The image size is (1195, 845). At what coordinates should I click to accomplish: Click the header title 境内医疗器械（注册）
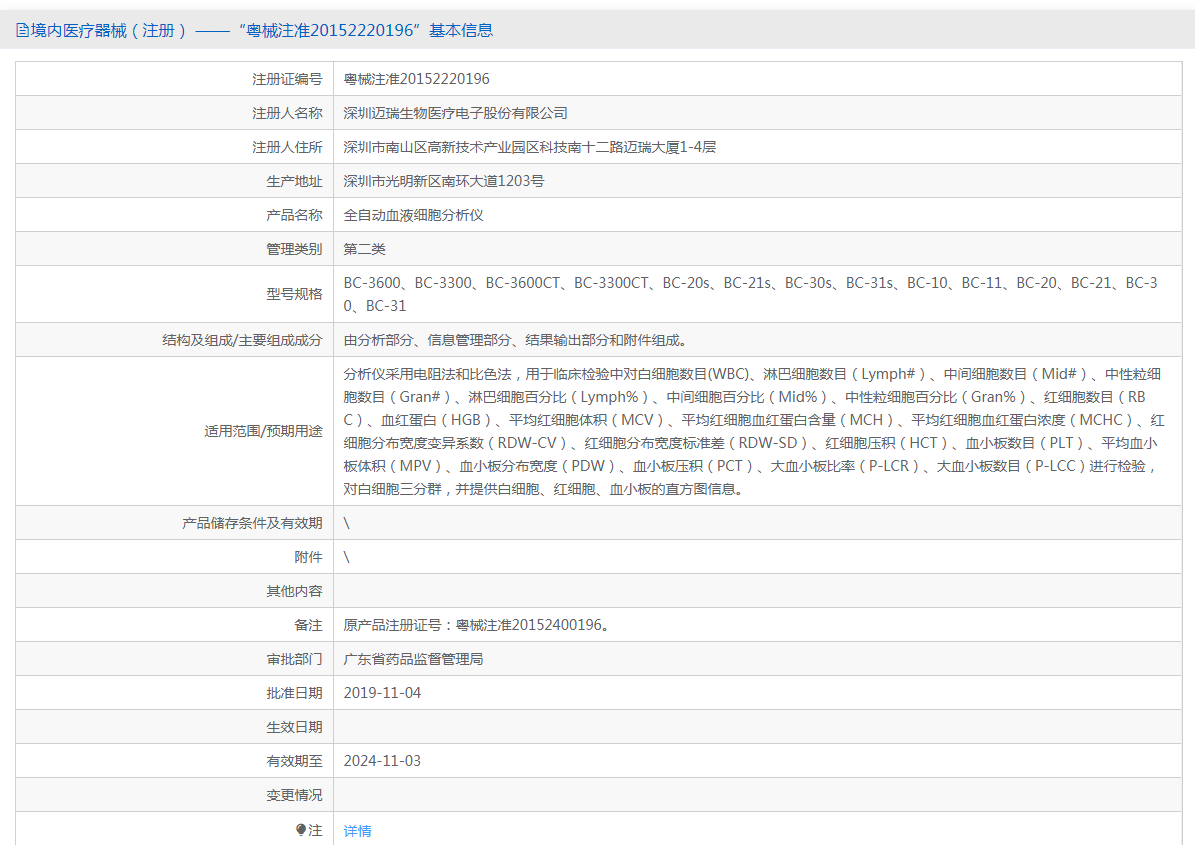[x=108, y=30]
